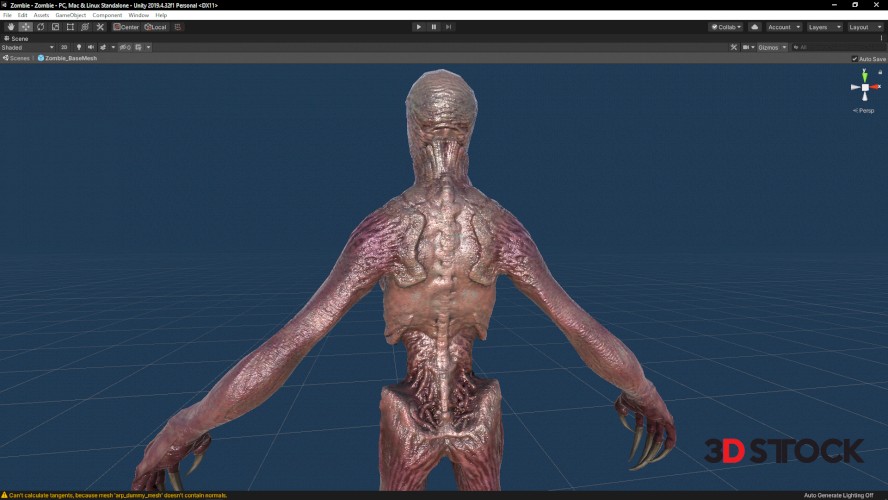The width and height of the screenshot is (888, 500).
Task: Click the bottom gizmo axis cone
Action: [x=865, y=97]
